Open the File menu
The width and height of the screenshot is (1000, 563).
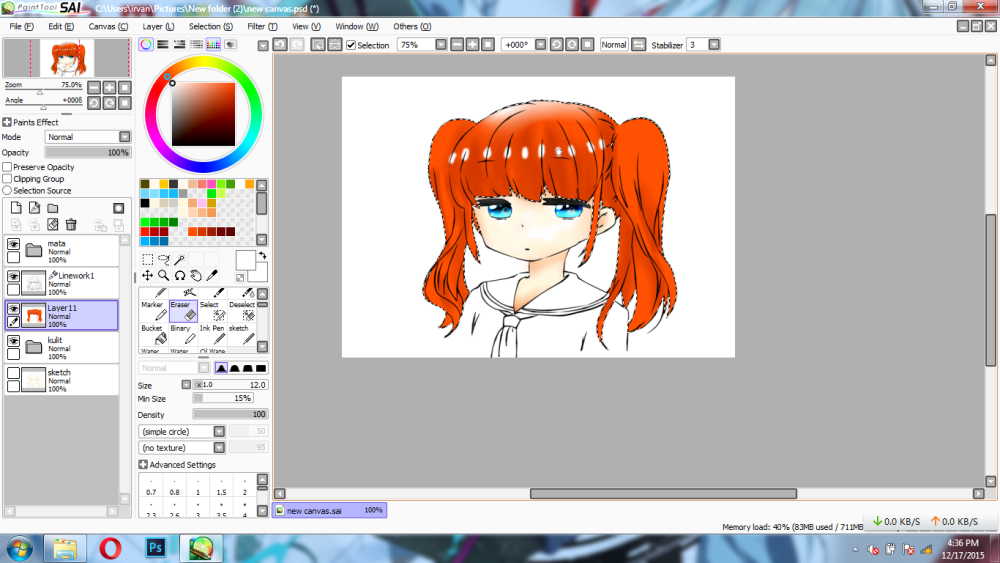coord(22,27)
